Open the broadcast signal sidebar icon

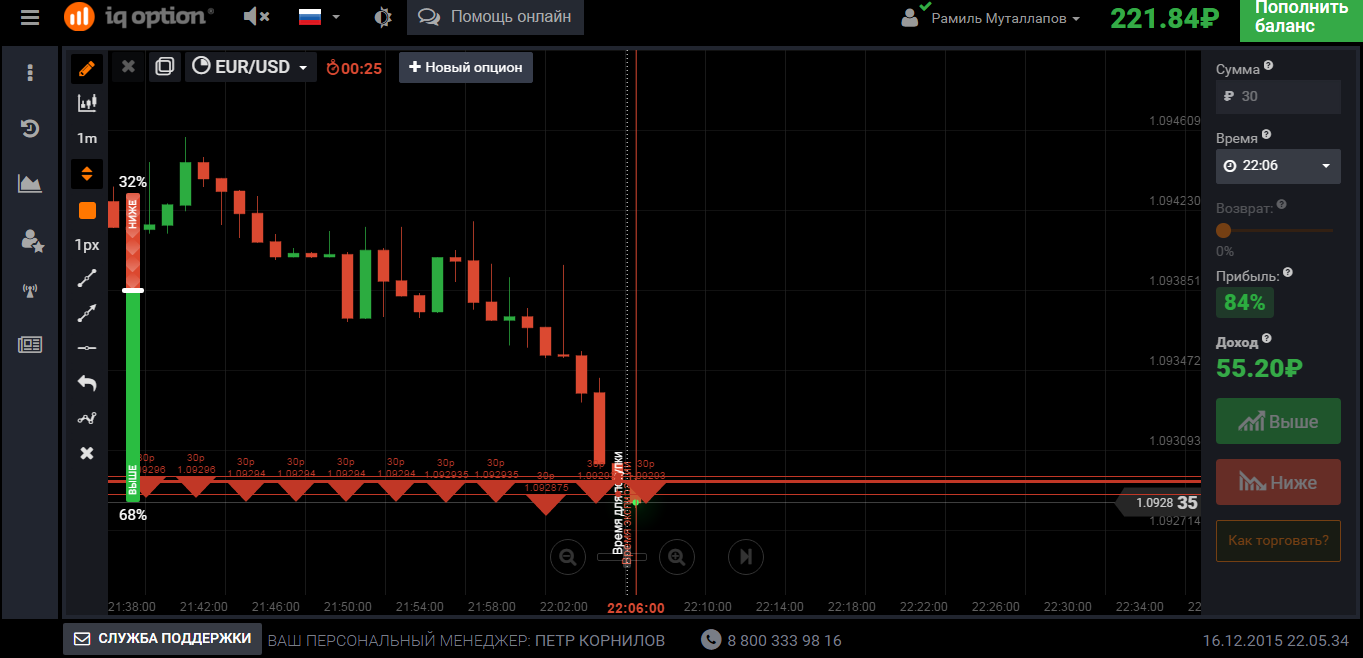point(31,292)
